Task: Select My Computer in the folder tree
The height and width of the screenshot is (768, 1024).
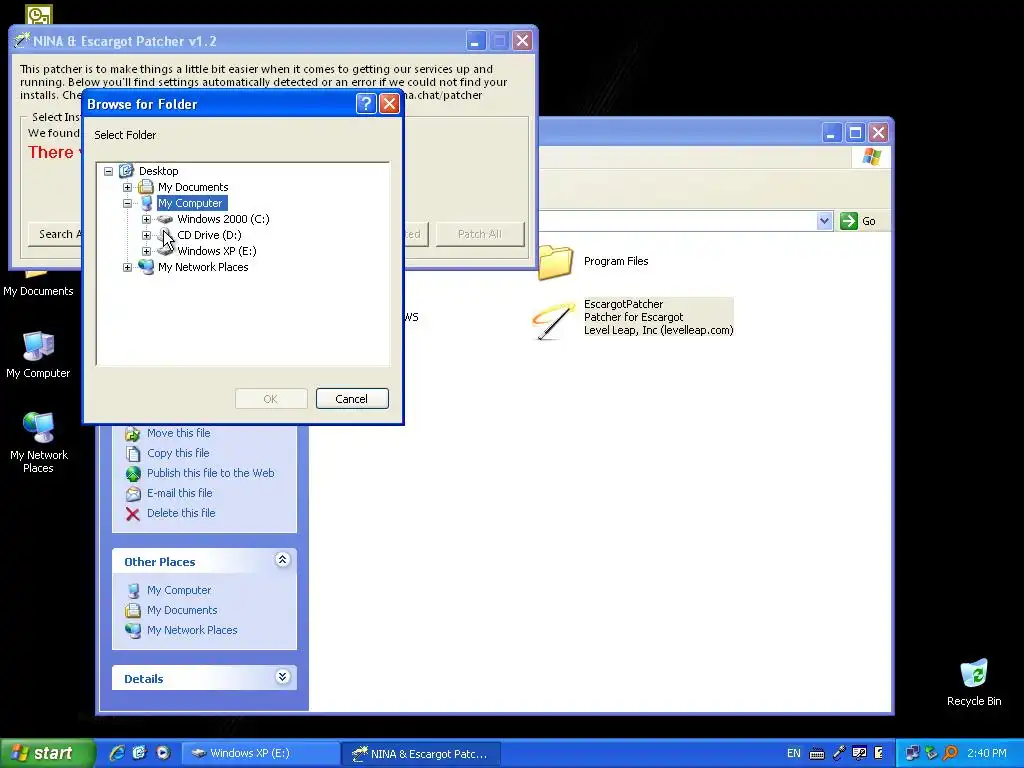Action: [x=190, y=203]
